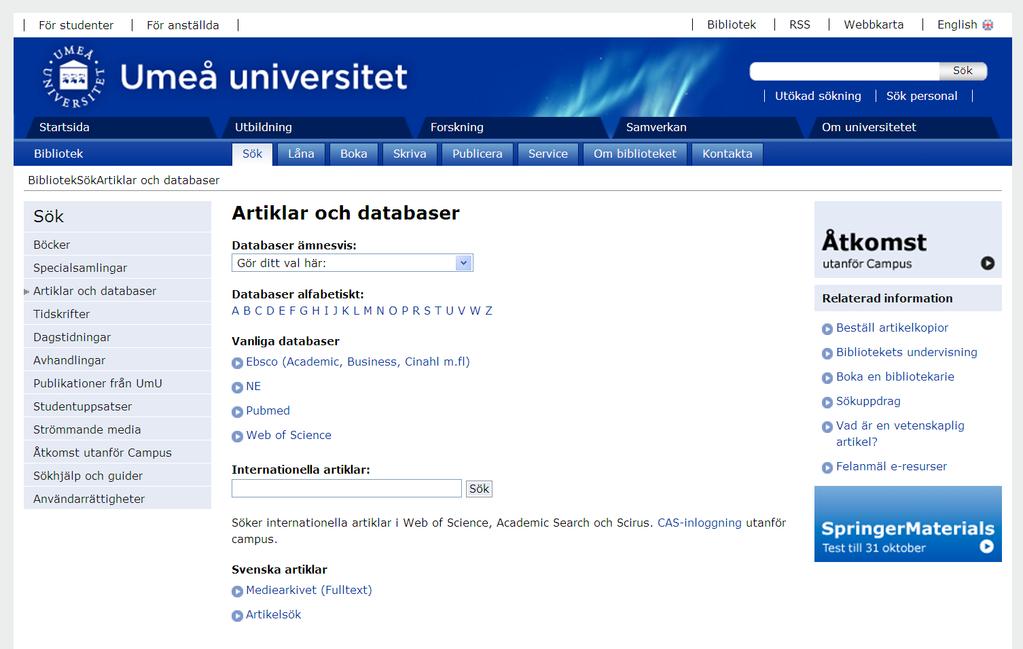Open Vad är en vetenskaplig artikel link
The image size is (1023, 649).
click(x=900, y=434)
